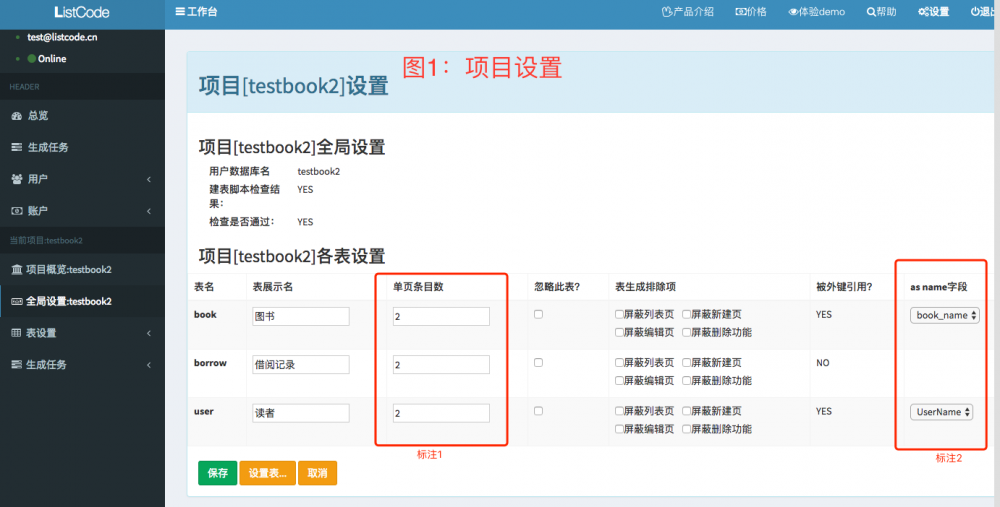Select 全局设置:testbook2 sidebar item
The height and width of the screenshot is (507, 1000).
tap(82, 301)
